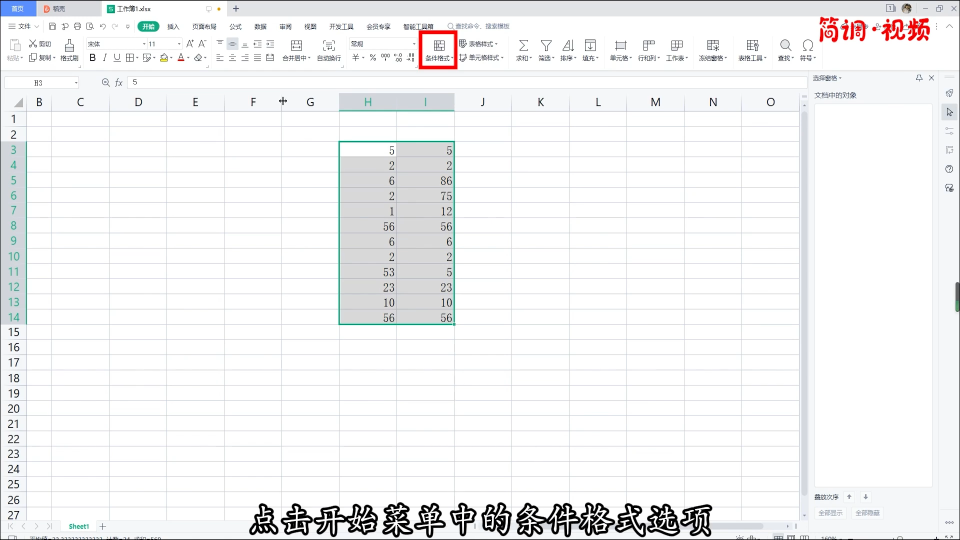This screenshot has width=960, height=540.
Task: Switch to the 插入 (Insert) ribbon tab
Action: point(174,26)
